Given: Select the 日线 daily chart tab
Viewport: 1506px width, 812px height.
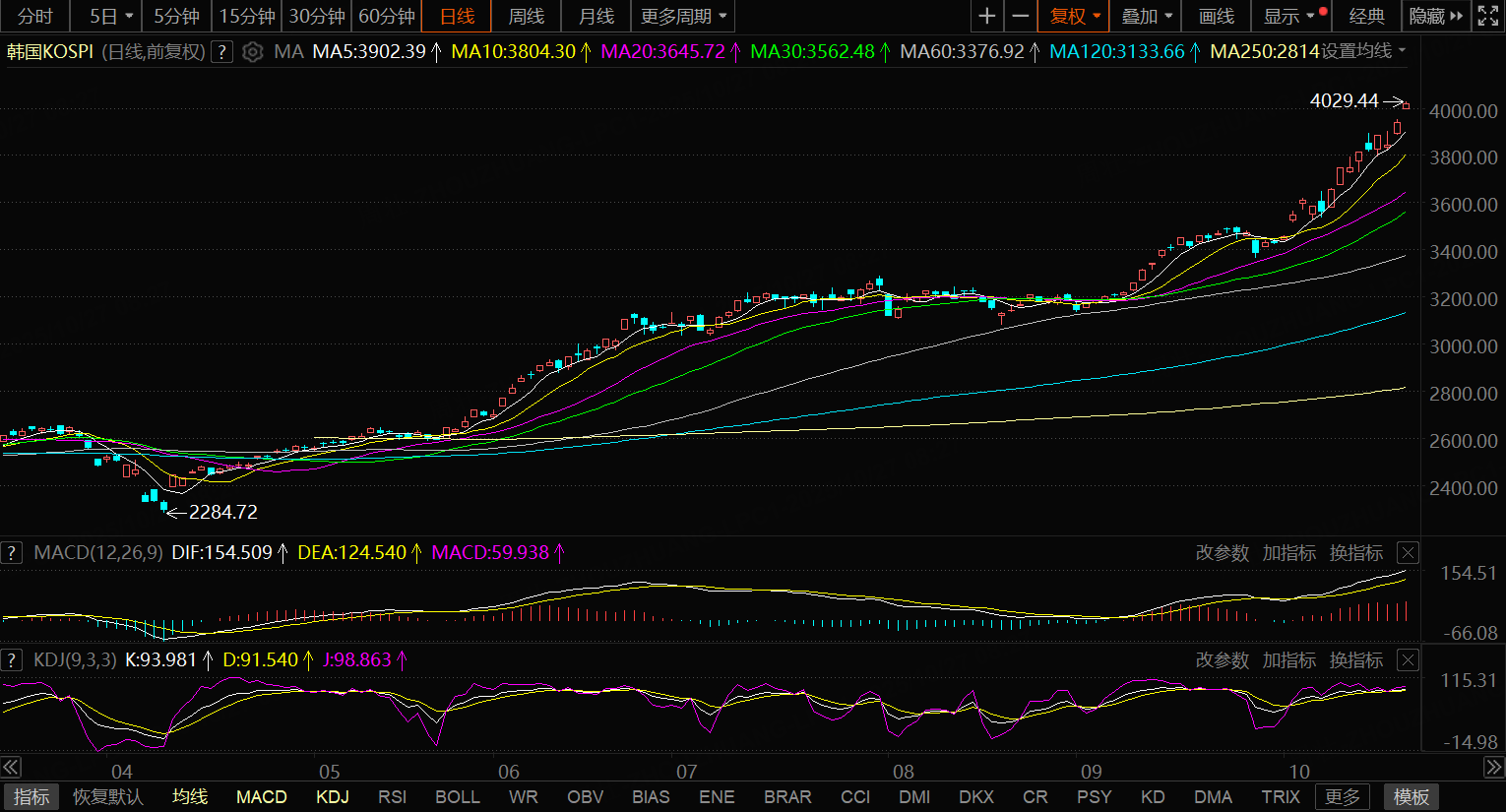Looking at the screenshot, I should (457, 17).
